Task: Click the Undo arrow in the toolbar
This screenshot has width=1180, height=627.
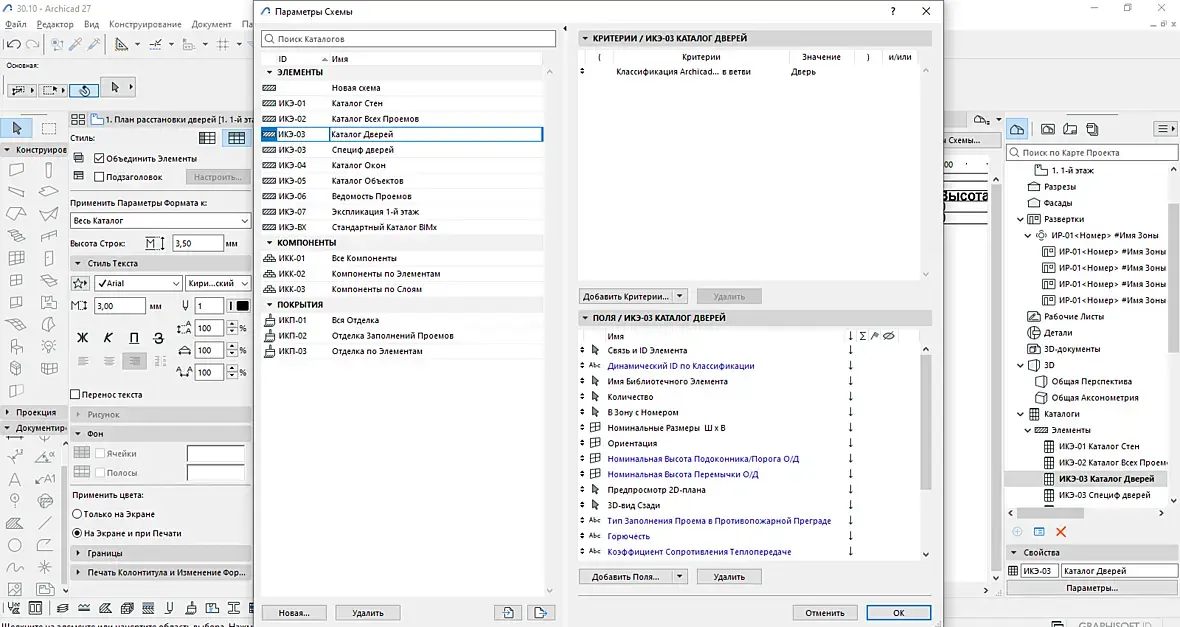Action: pos(12,44)
